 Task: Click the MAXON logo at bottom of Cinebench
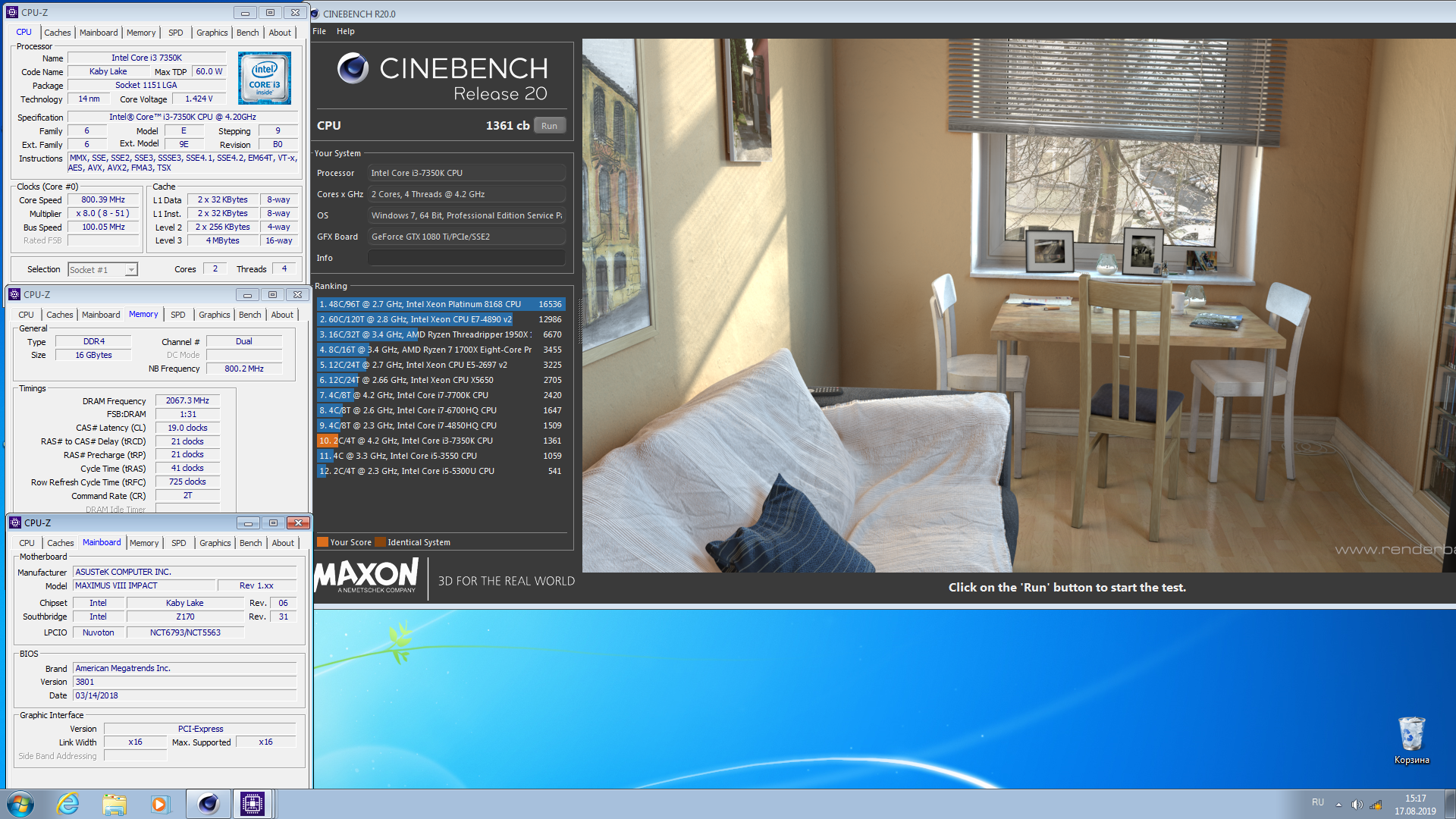[x=367, y=576]
